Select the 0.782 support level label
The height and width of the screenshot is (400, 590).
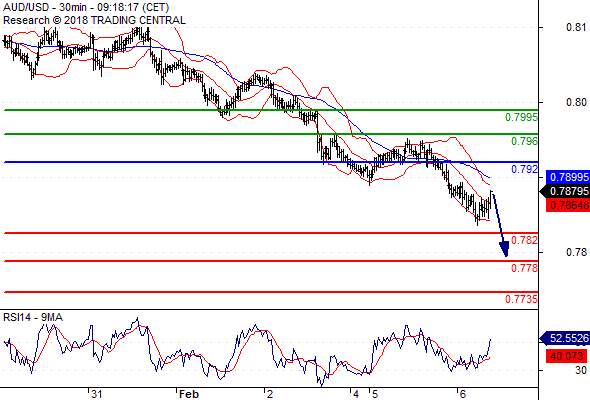[524, 240]
